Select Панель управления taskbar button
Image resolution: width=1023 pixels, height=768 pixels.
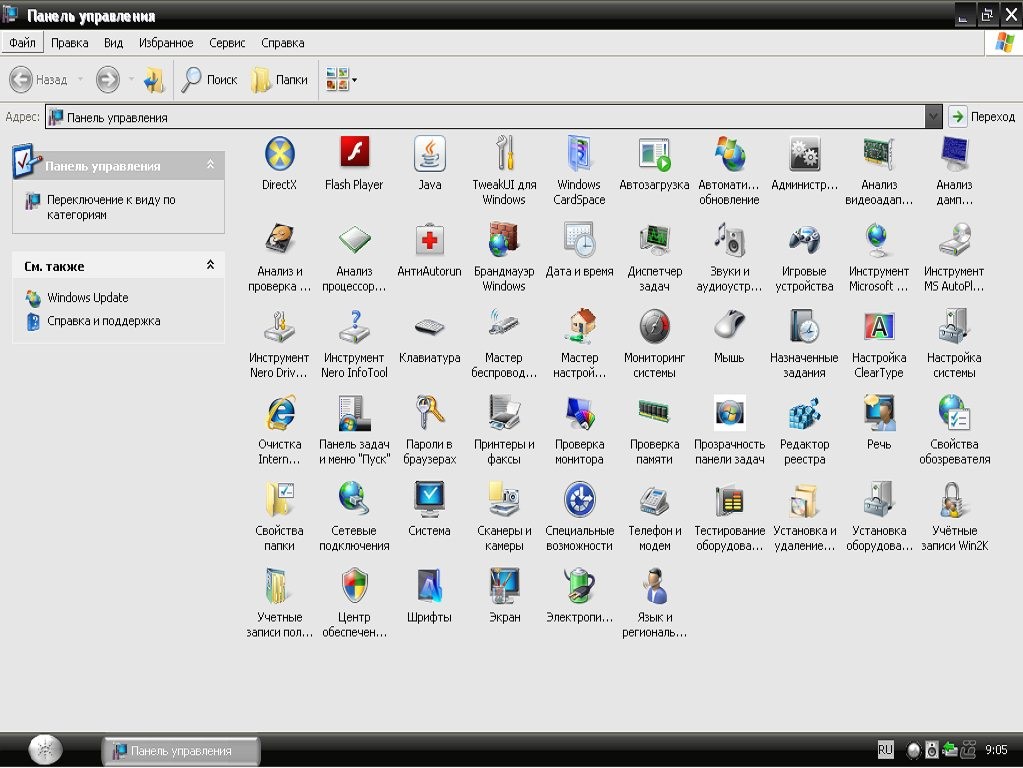tap(181, 751)
